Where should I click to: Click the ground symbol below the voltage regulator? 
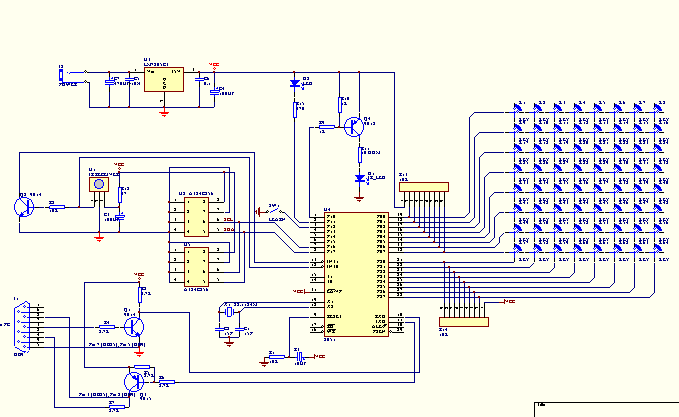(x=162, y=113)
